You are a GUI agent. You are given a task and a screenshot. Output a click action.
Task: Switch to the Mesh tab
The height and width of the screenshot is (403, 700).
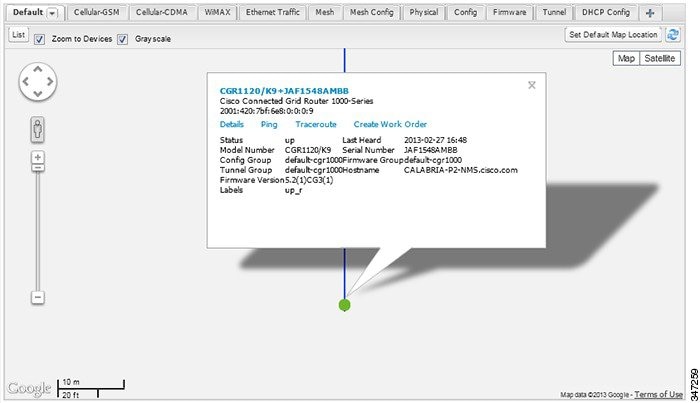click(x=325, y=12)
